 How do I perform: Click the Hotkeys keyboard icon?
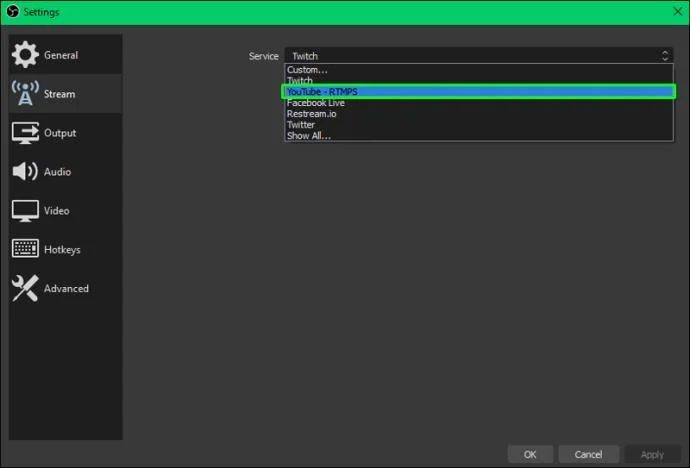coord(25,249)
